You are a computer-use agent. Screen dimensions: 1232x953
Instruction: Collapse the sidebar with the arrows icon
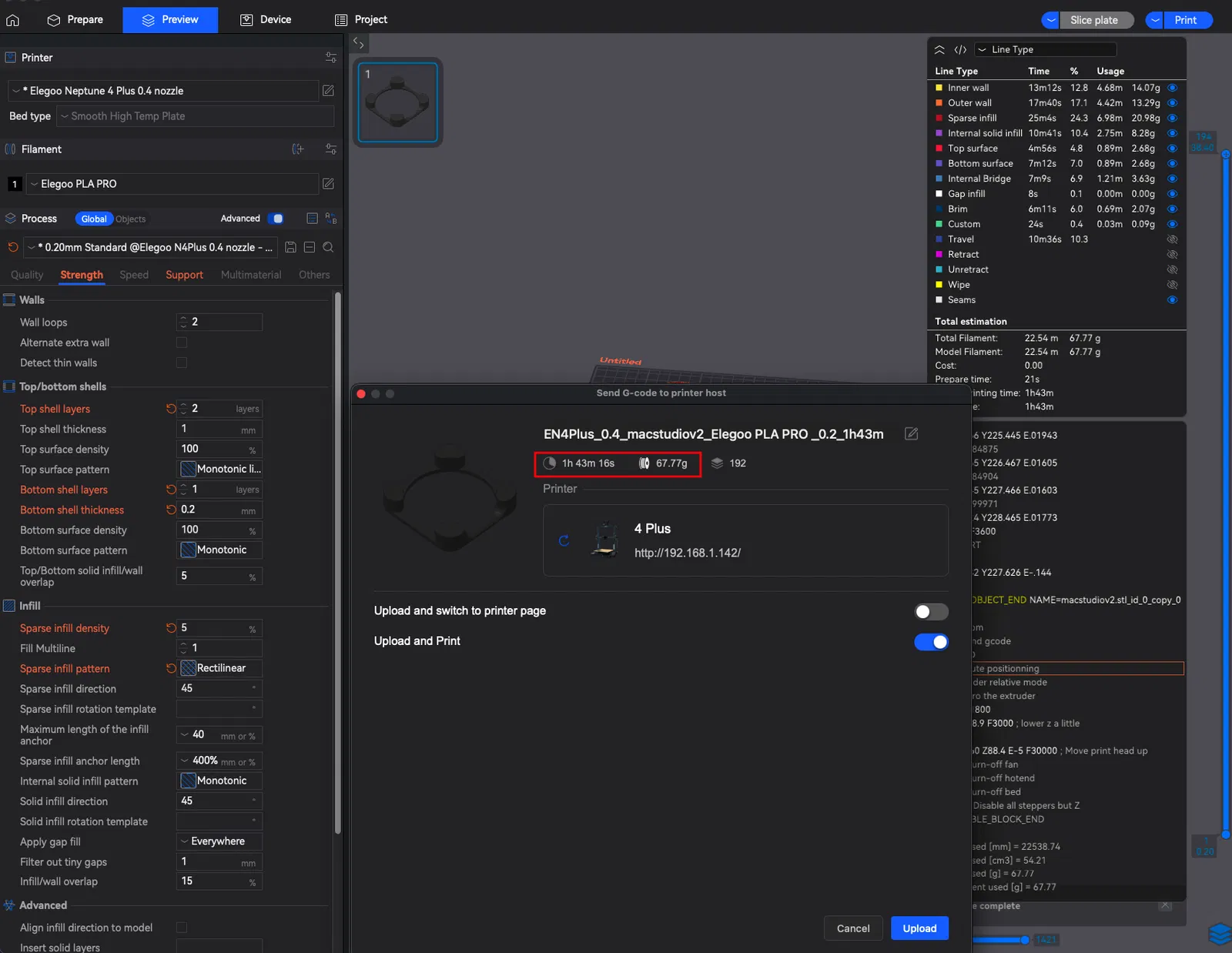pos(359,43)
